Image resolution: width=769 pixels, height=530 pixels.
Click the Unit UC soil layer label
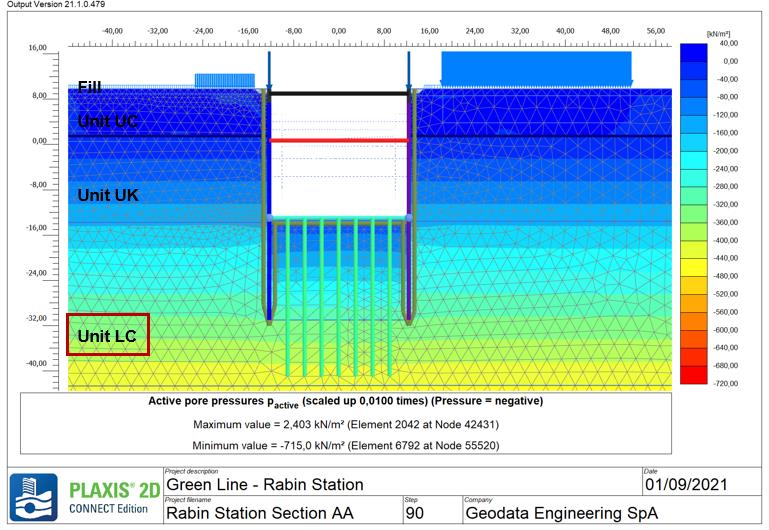108,122
